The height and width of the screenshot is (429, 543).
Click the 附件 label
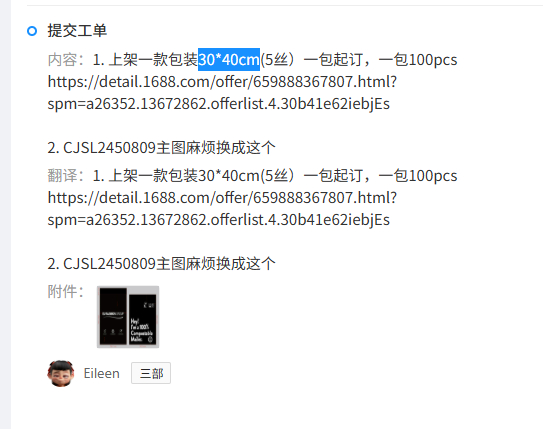tap(66, 292)
